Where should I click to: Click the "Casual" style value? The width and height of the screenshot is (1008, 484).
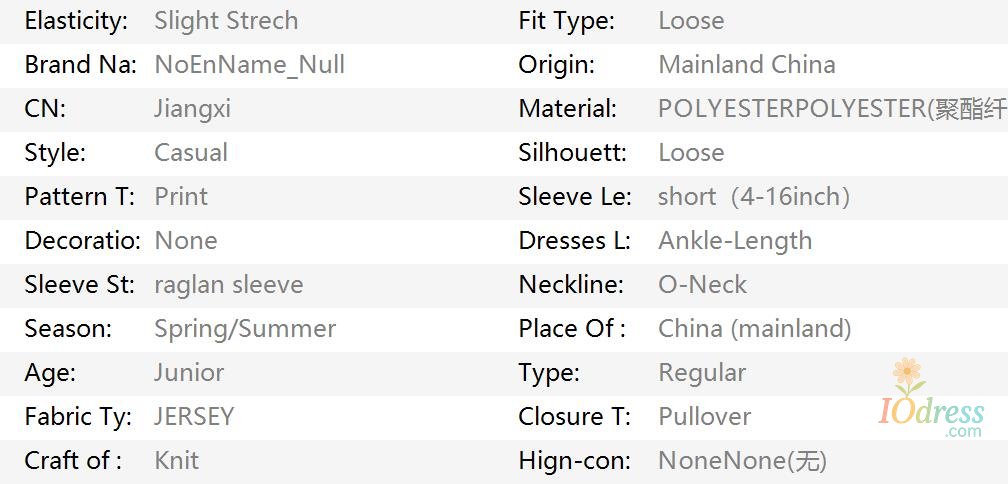191,153
